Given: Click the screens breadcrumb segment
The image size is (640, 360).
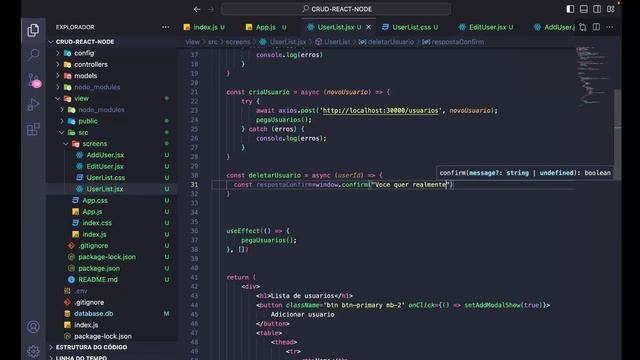Looking at the screenshot, I should (238, 42).
